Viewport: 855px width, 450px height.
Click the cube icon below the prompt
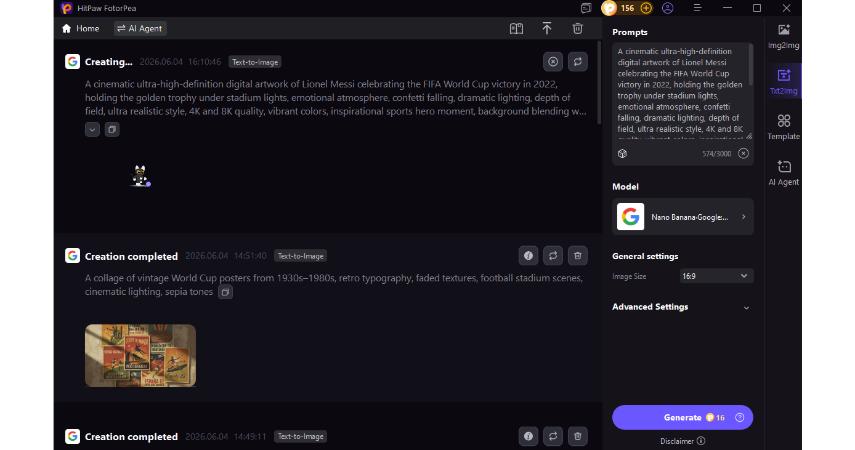click(622, 154)
